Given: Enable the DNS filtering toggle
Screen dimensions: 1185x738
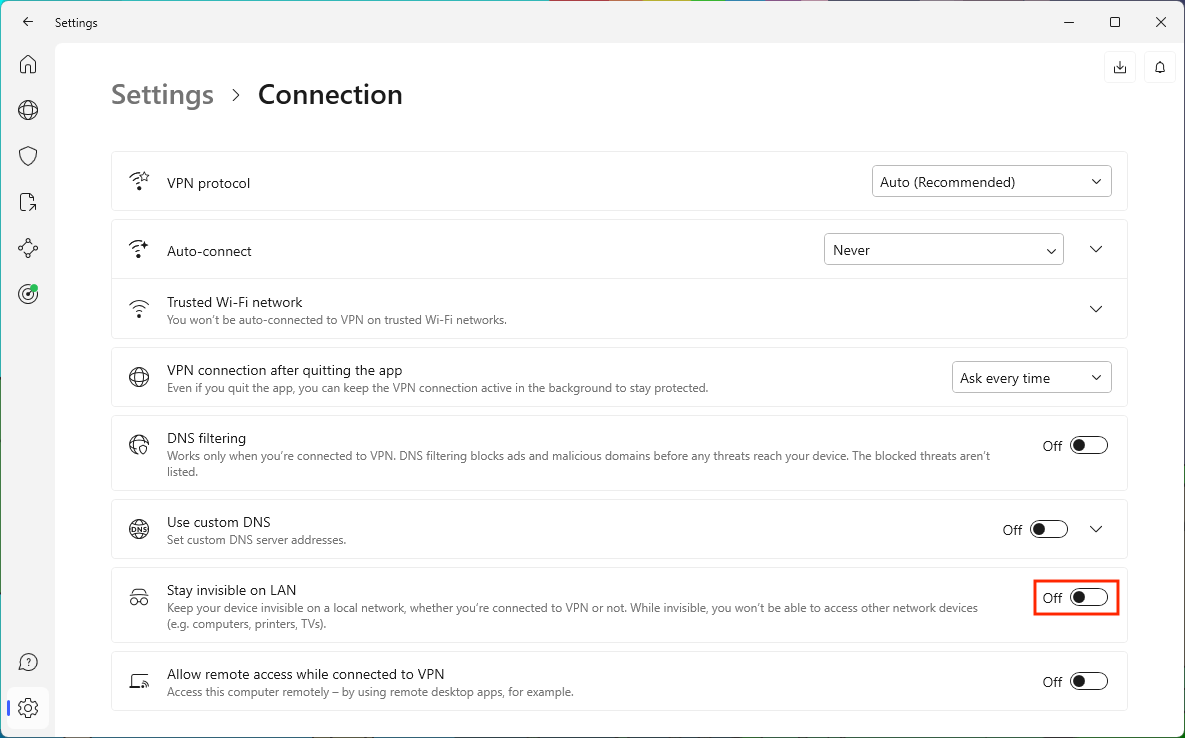Looking at the screenshot, I should point(1088,446).
